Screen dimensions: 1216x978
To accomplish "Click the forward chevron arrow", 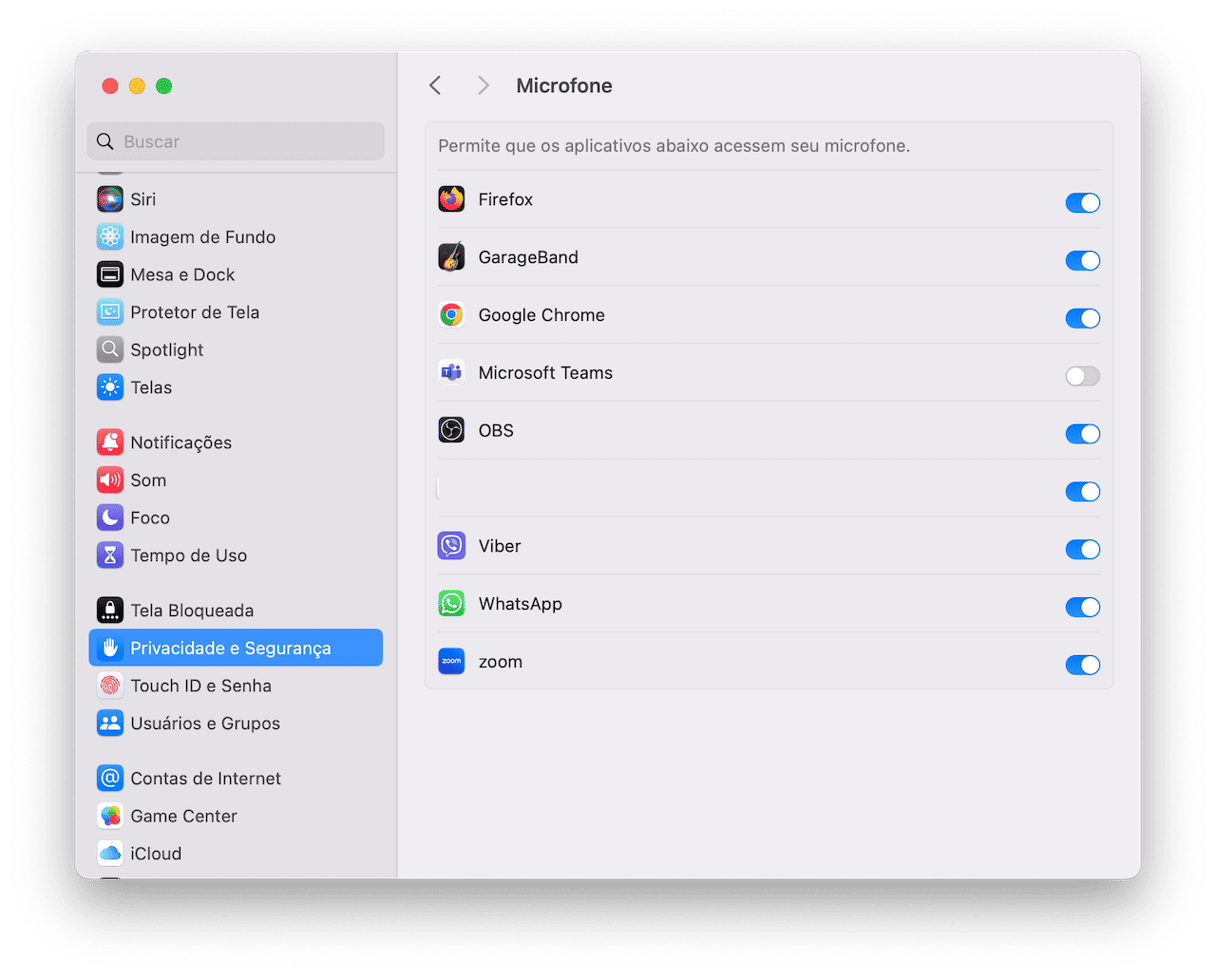I will tap(483, 86).
